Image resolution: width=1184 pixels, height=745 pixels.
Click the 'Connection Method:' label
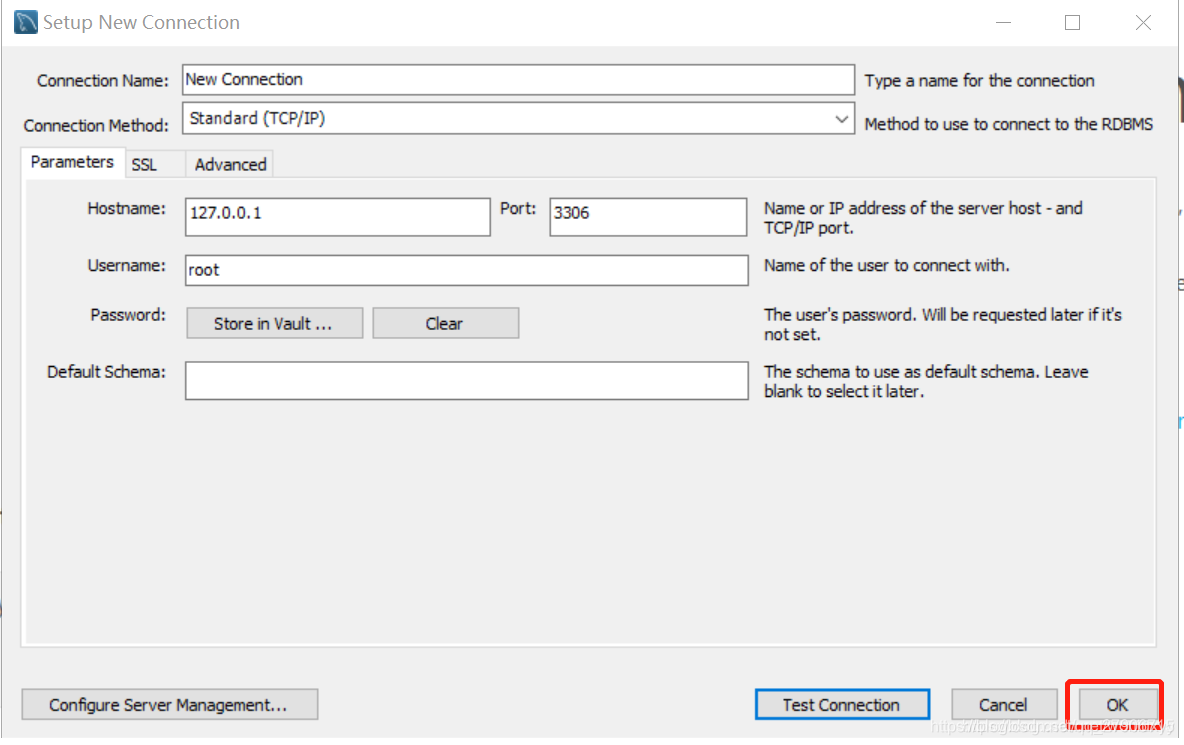96,125
